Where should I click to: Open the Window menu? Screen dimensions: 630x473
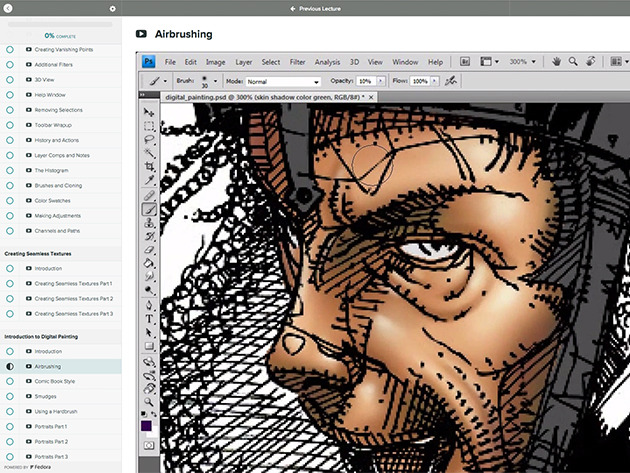(x=405, y=62)
